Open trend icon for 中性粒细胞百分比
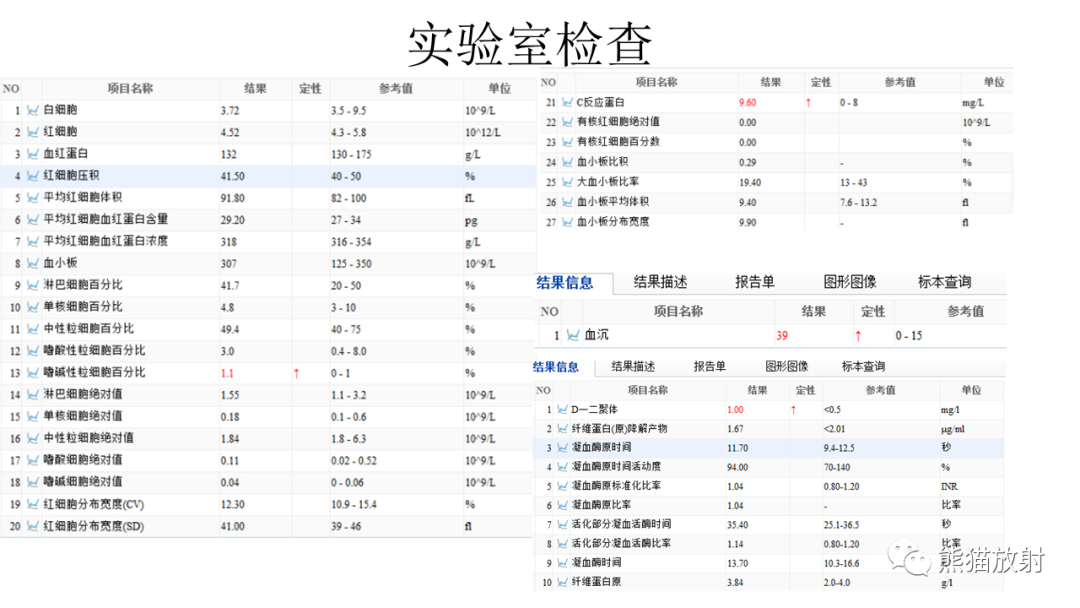 click(32, 329)
